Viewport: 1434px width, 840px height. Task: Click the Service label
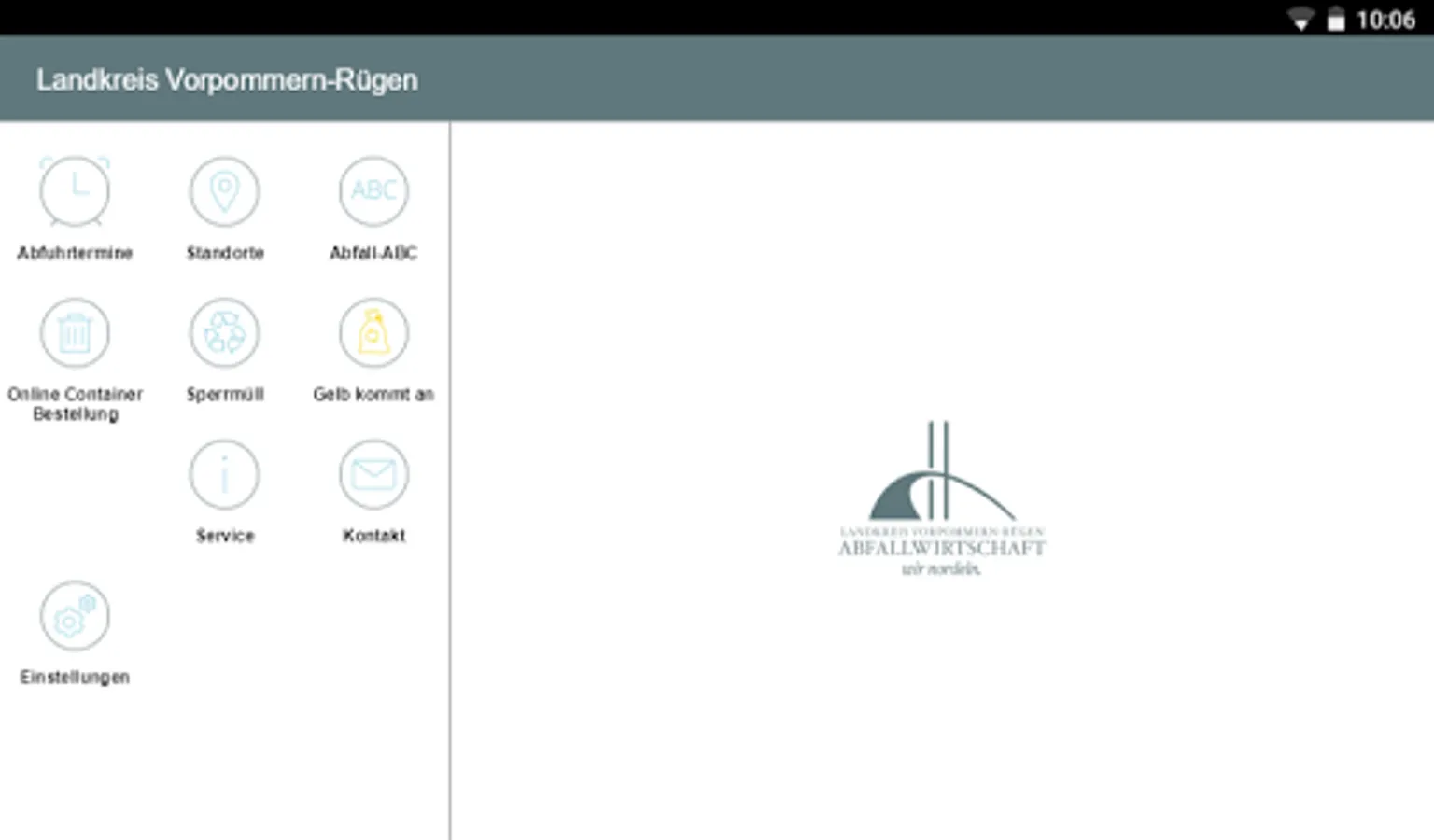tap(225, 536)
